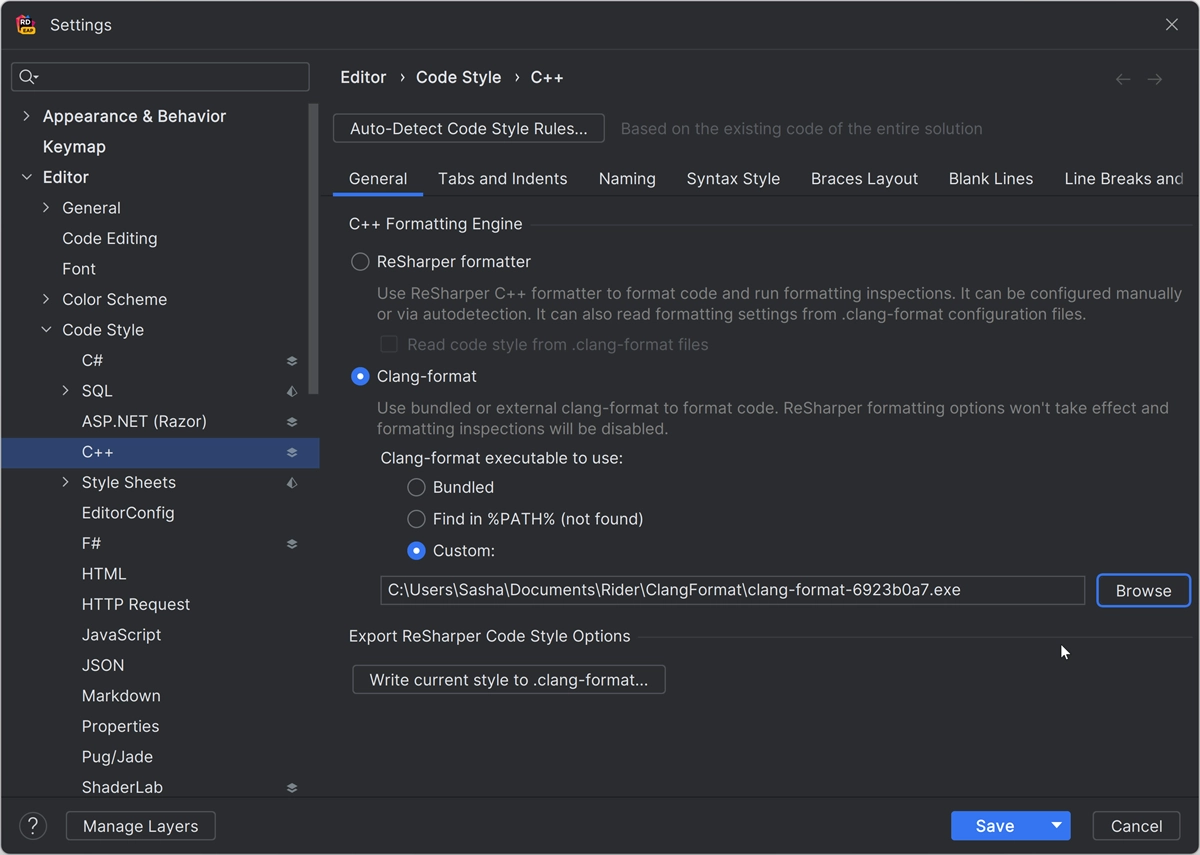The image size is (1200, 855).
Task: Select the Custom executable radio button
Action: pyautogui.click(x=416, y=551)
